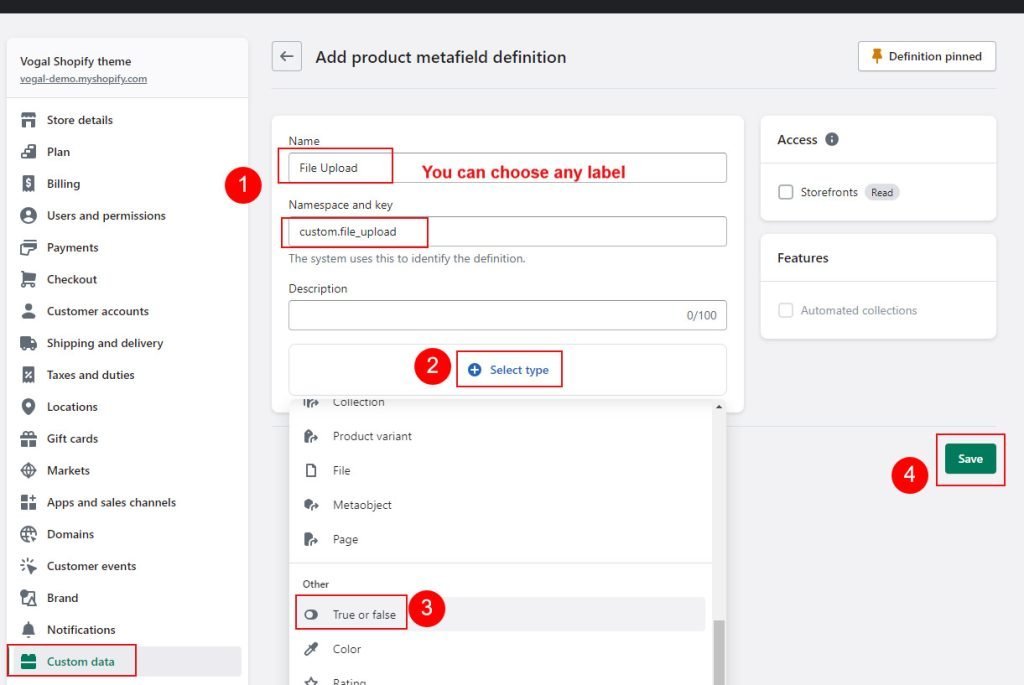Click the back arrow icon button
The image size is (1024, 685).
pyautogui.click(x=287, y=56)
